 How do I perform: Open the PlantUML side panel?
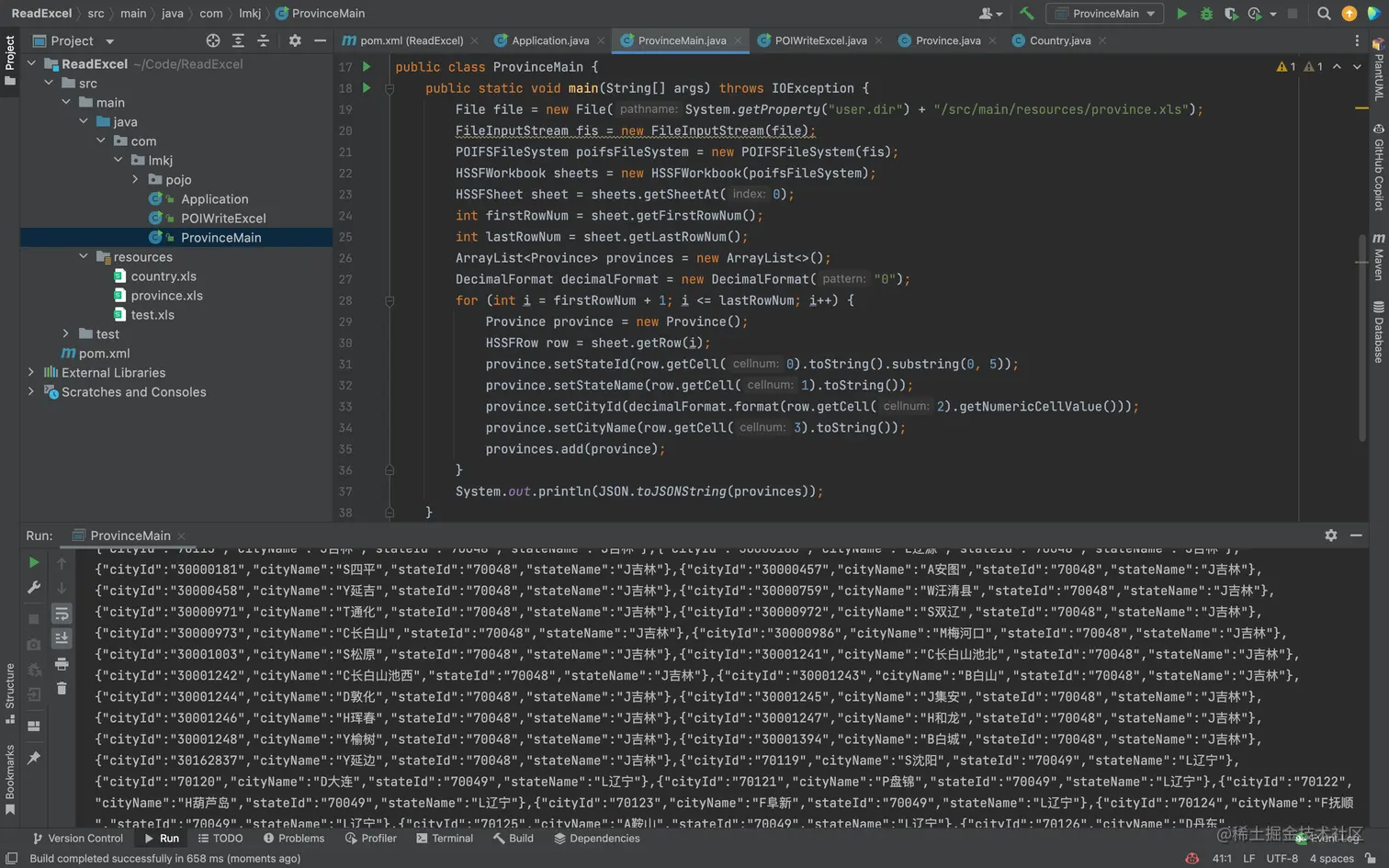[1378, 69]
